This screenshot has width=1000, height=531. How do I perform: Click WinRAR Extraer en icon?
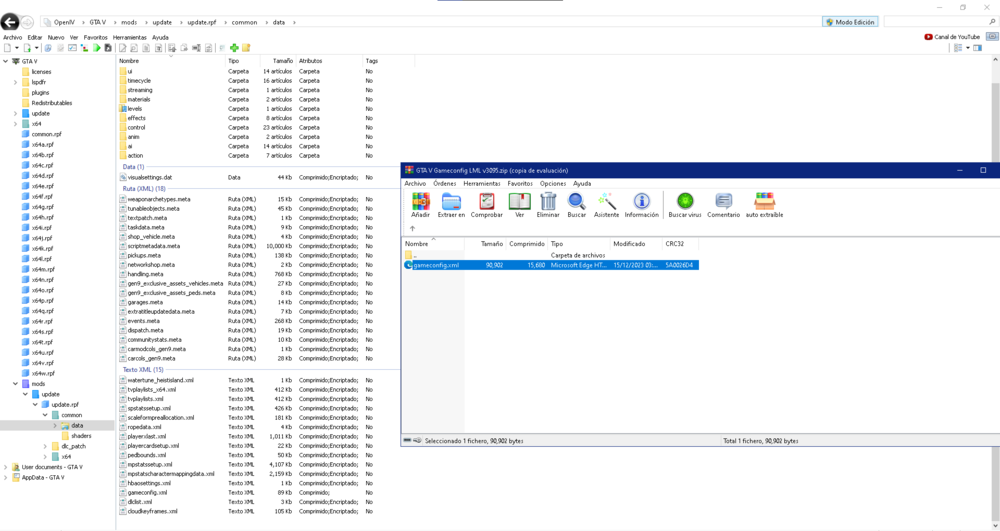click(x=451, y=205)
